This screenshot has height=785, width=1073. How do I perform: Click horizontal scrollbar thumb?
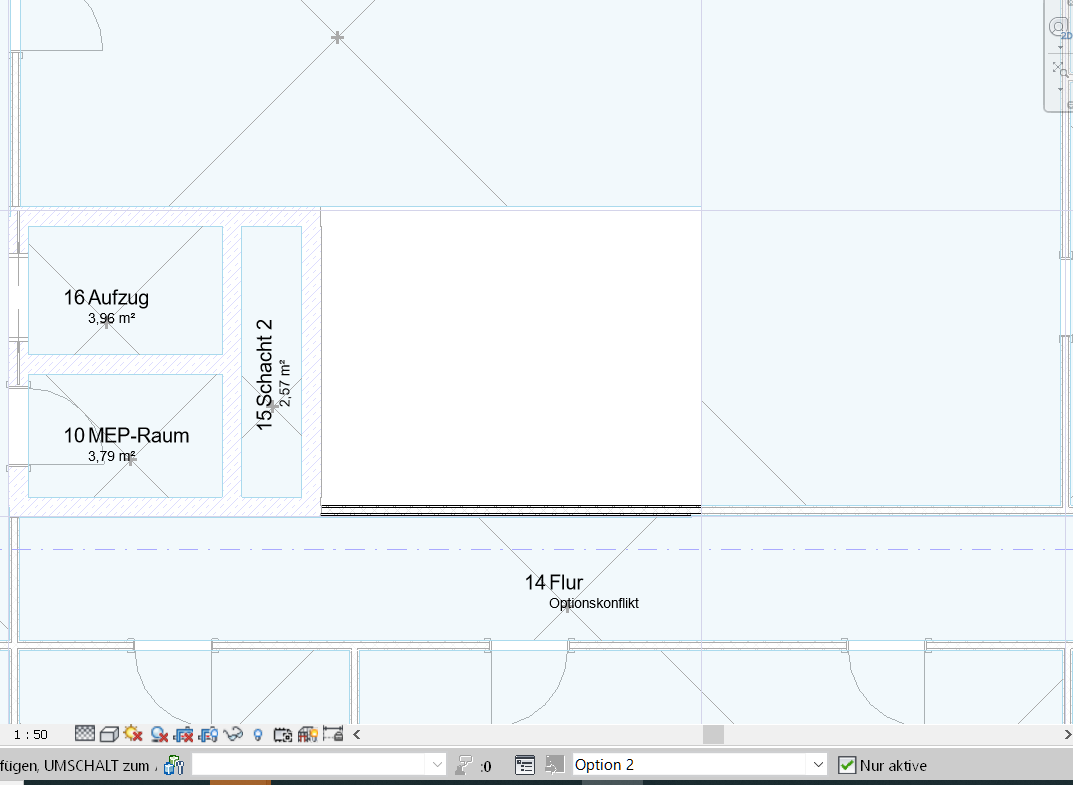(712, 734)
